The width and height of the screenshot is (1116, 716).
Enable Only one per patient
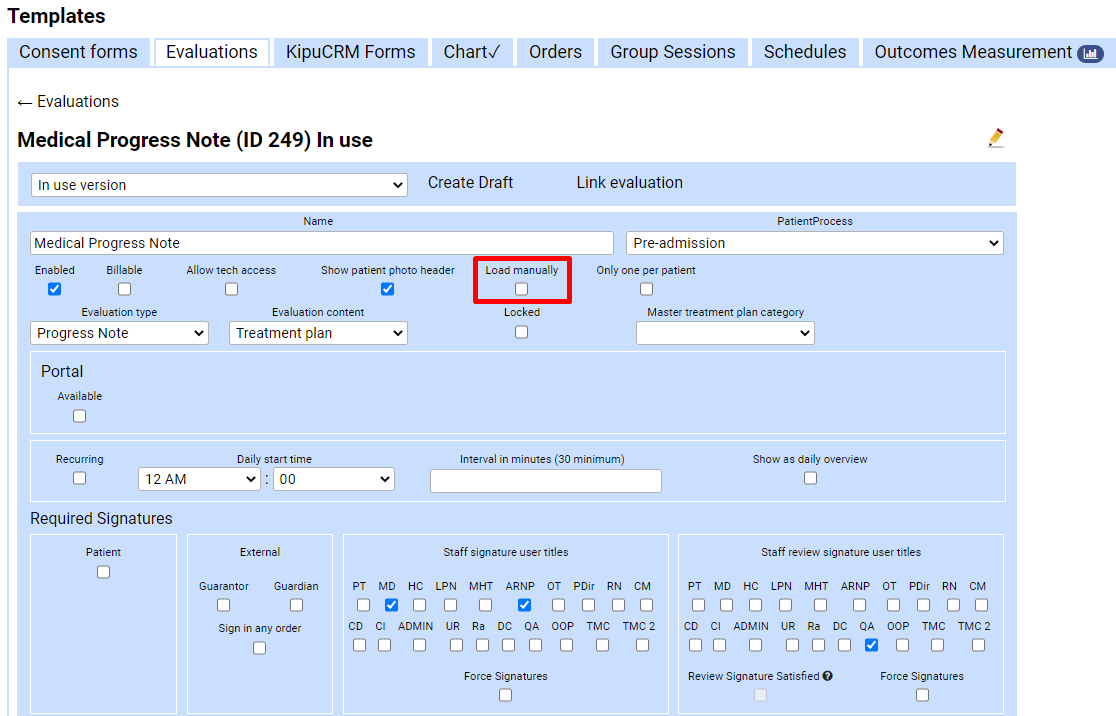tap(646, 289)
